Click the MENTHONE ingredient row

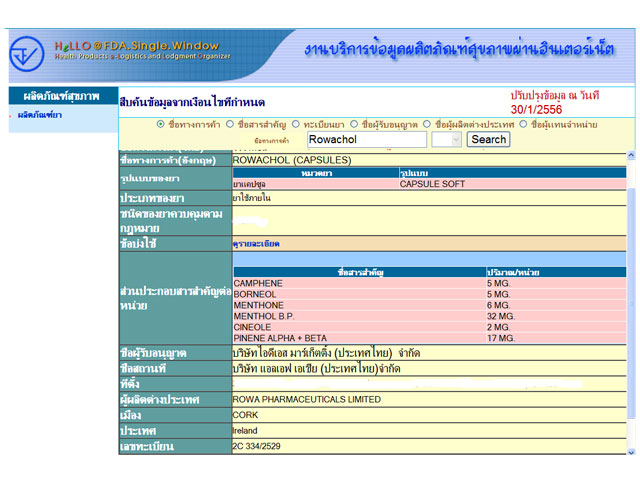point(430,305)
